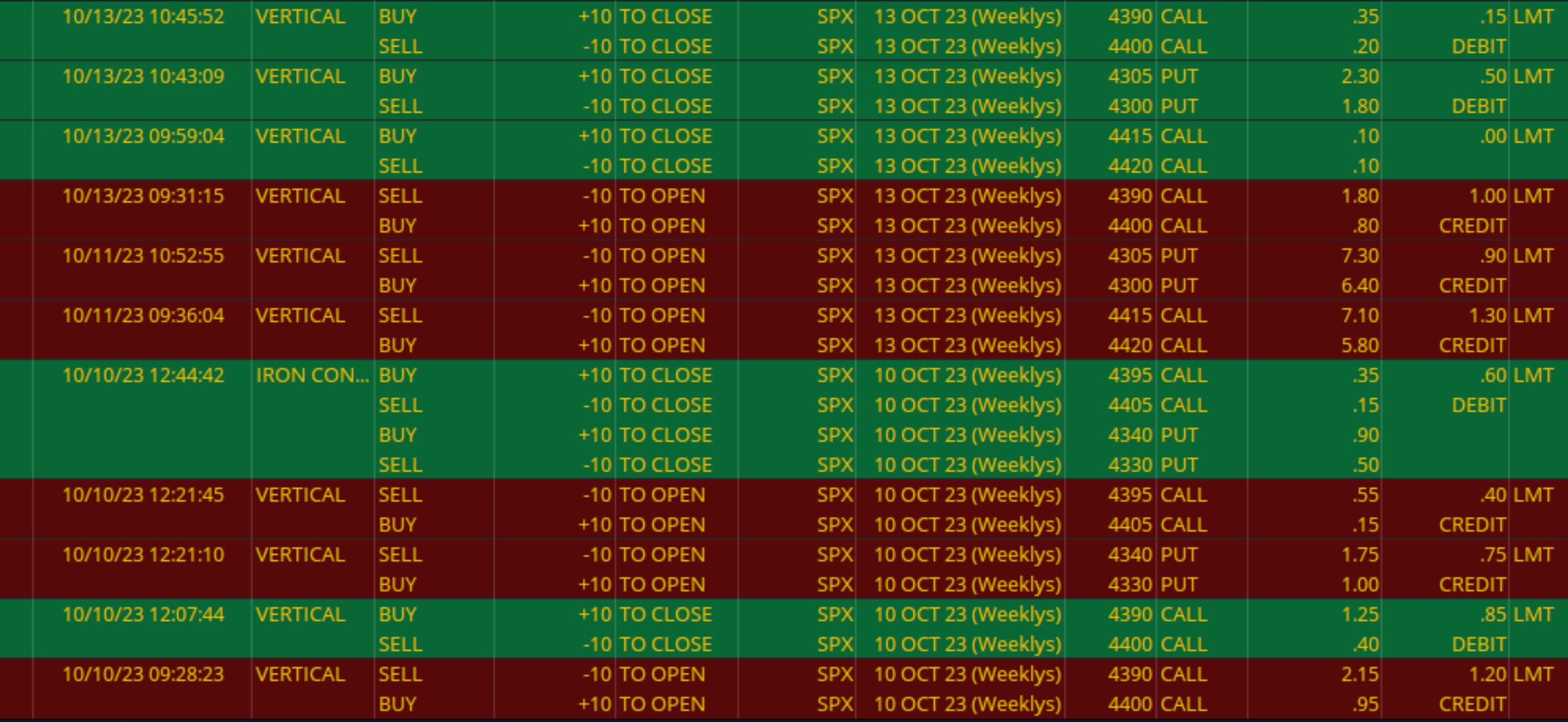Click the 10/13/23 09:59:04 order time
Screen dimensions: 1568x722
coord(143,136)
